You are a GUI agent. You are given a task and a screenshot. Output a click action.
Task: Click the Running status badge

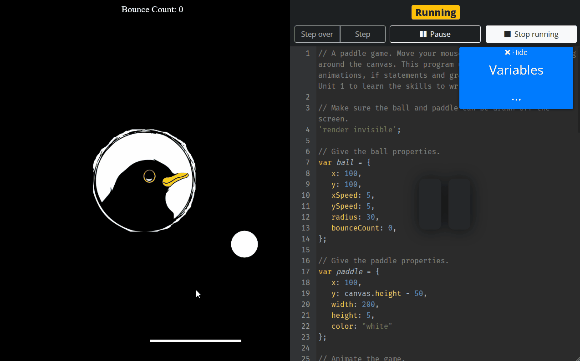coord(436,12)
